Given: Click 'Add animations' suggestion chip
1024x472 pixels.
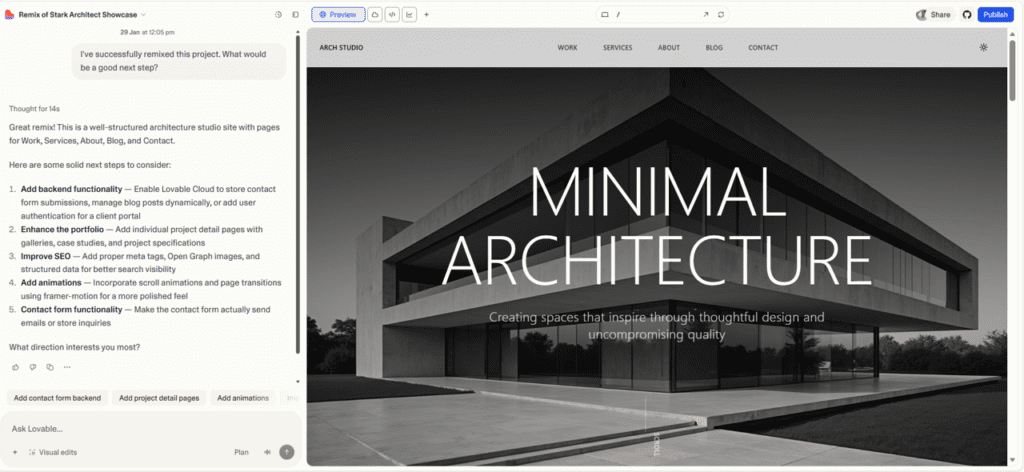Looking at the screenshot, I should point(243,398).
